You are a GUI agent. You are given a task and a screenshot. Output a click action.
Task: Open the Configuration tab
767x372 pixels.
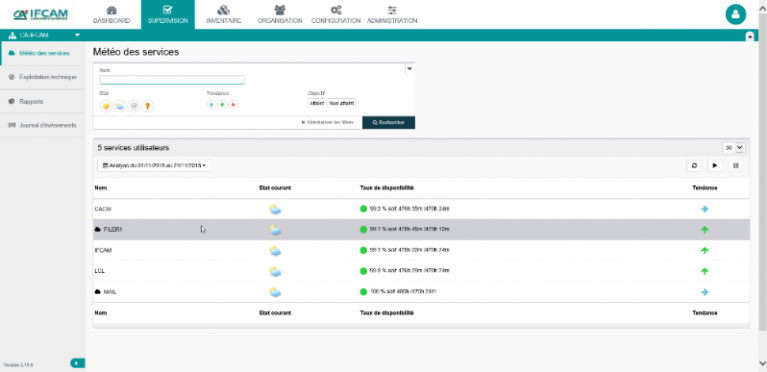point(336,15)
